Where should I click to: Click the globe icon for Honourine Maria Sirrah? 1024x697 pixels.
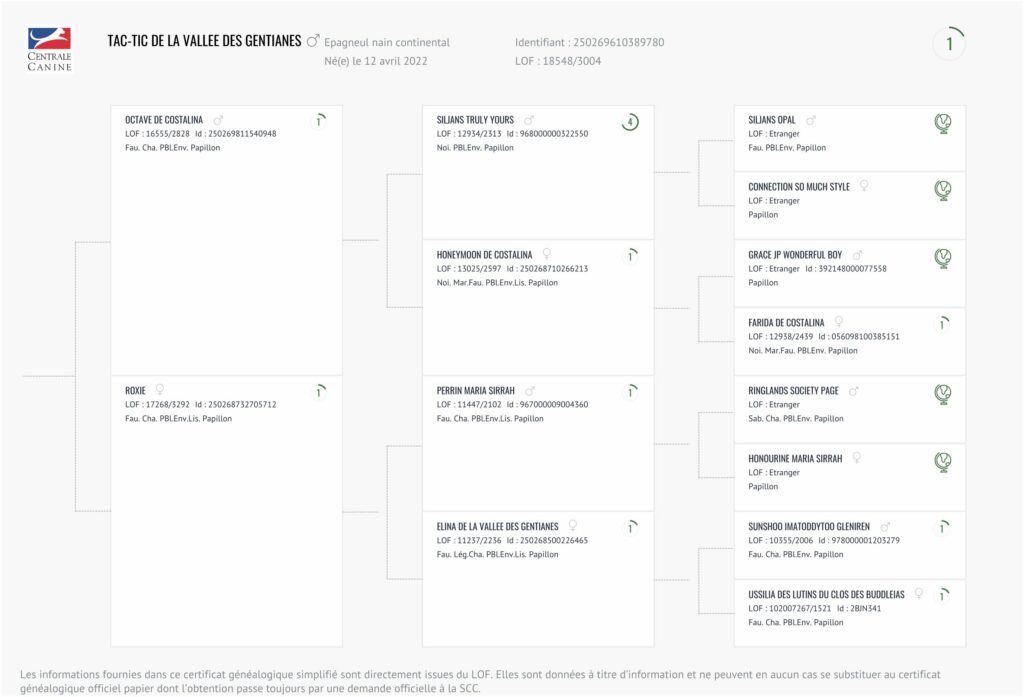pos(942,462)
